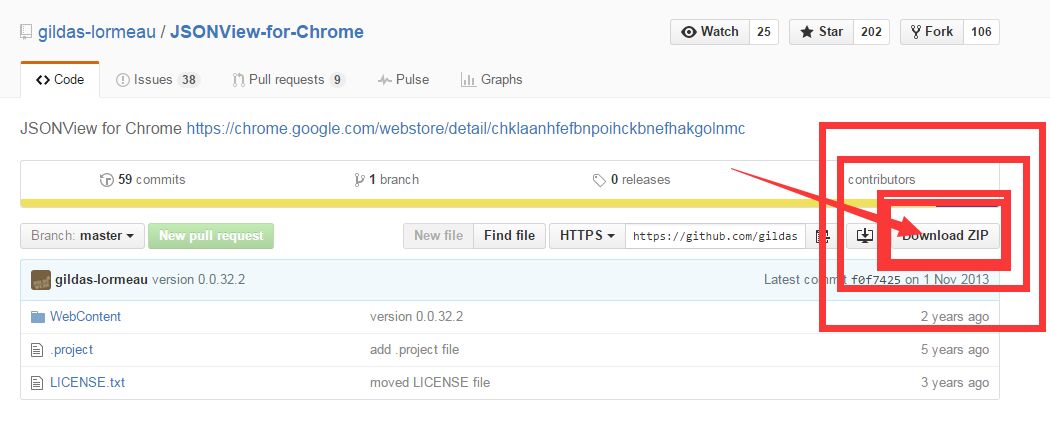Click the copy-to-clipboard icon beside clone URL

point(822,236)
